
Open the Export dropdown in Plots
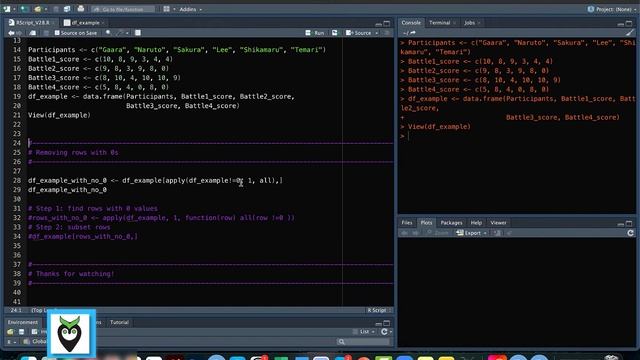[x=472, y=233]
